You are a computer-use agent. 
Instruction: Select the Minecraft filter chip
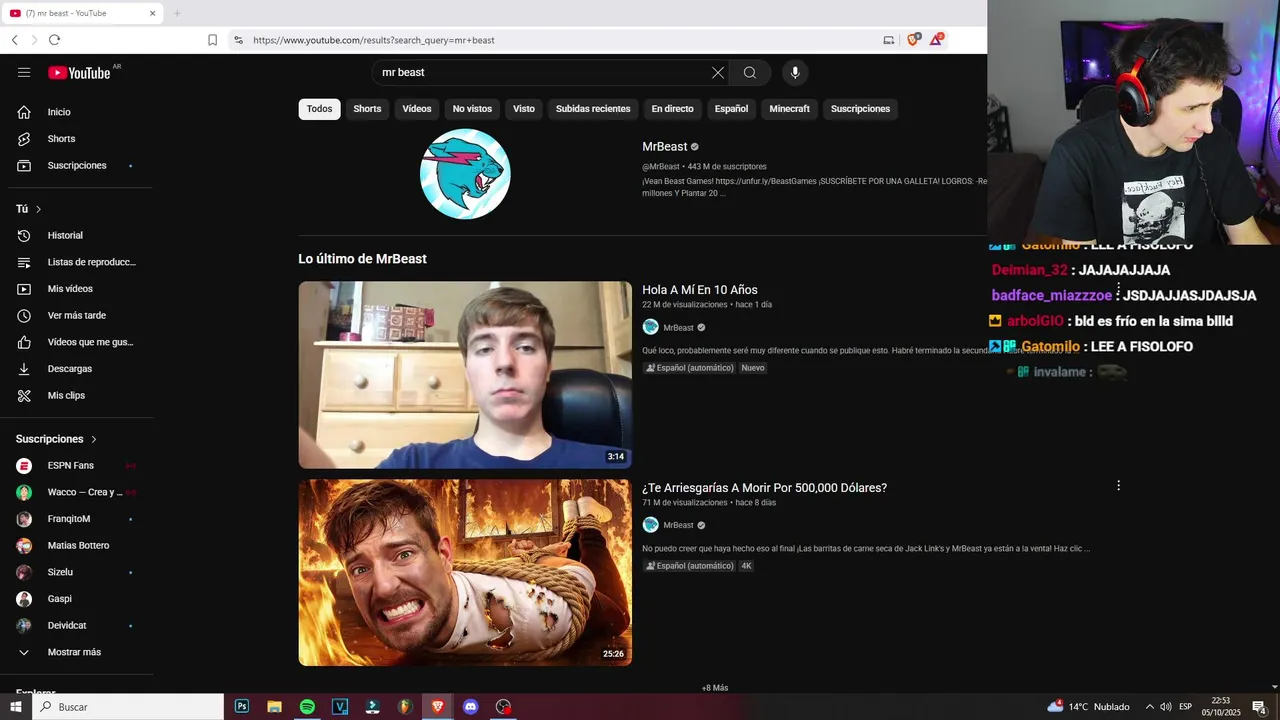pyautogui.click(x=789, y=109)
